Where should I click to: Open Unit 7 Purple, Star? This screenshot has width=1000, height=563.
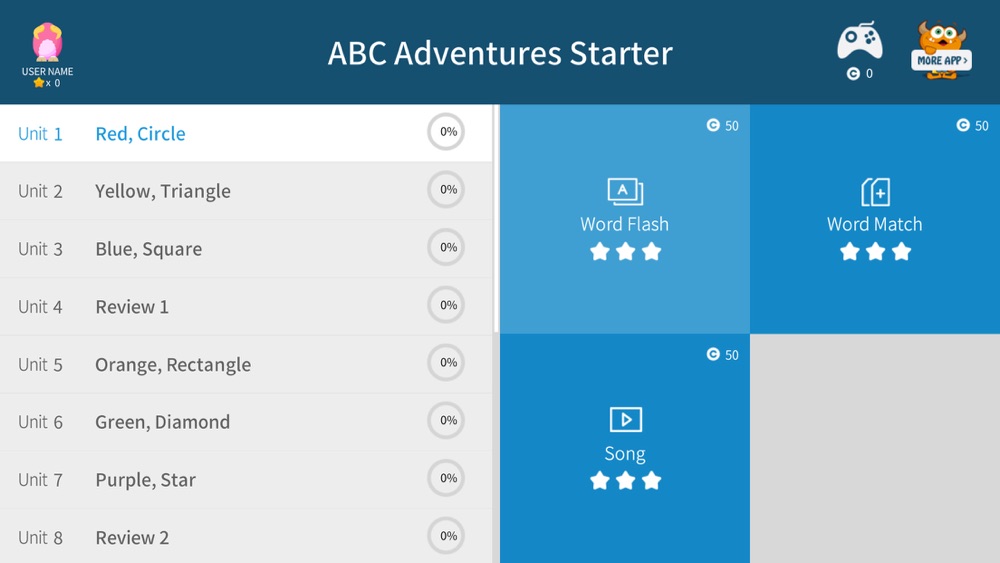[x=246, y=479]
